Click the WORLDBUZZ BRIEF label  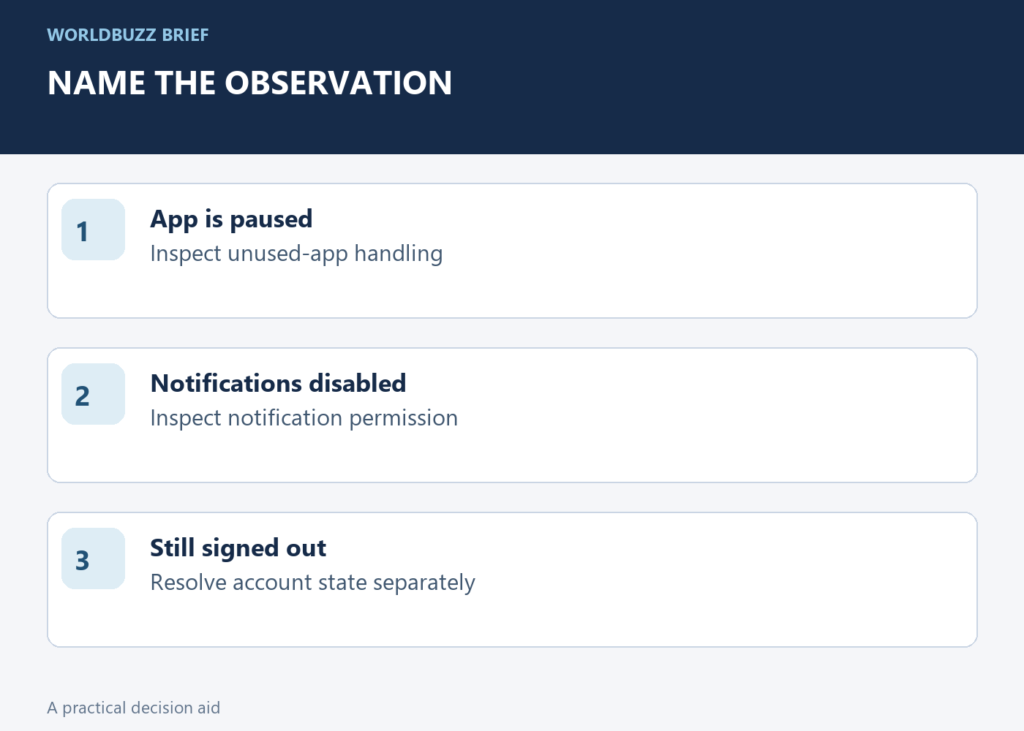128,35
